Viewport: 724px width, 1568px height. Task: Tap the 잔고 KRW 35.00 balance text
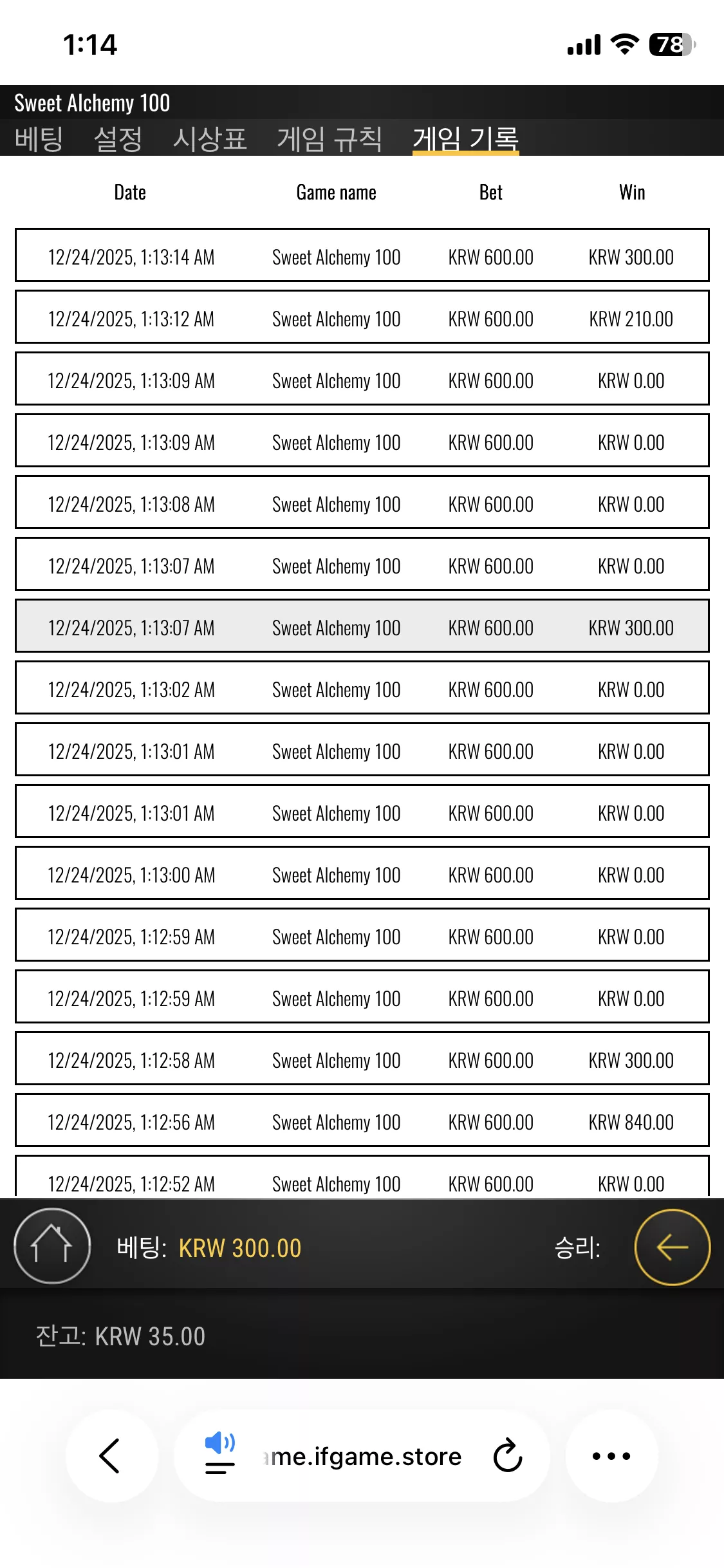pyautogui.click(x=121, y=1336)
